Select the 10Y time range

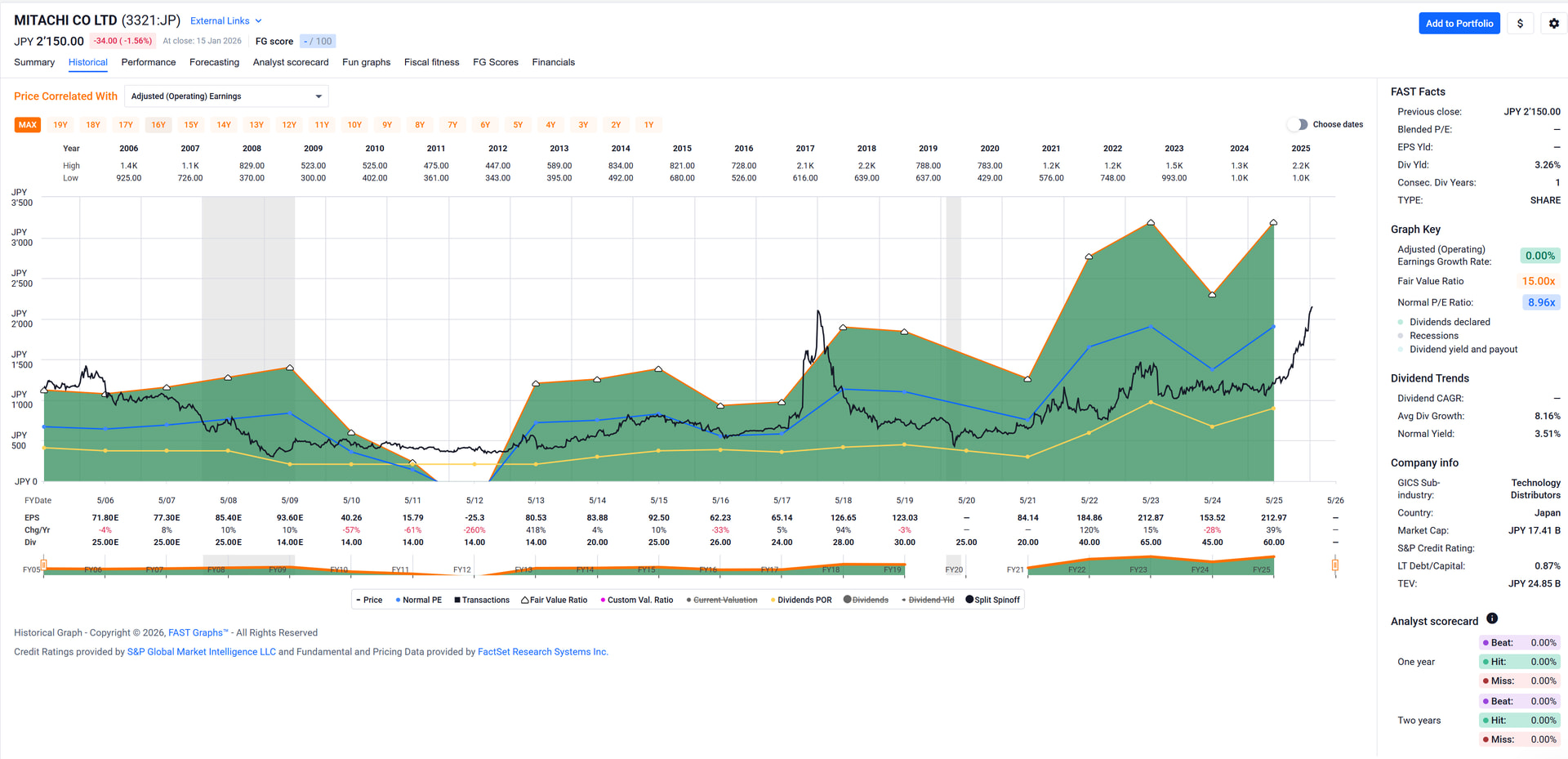354,125
